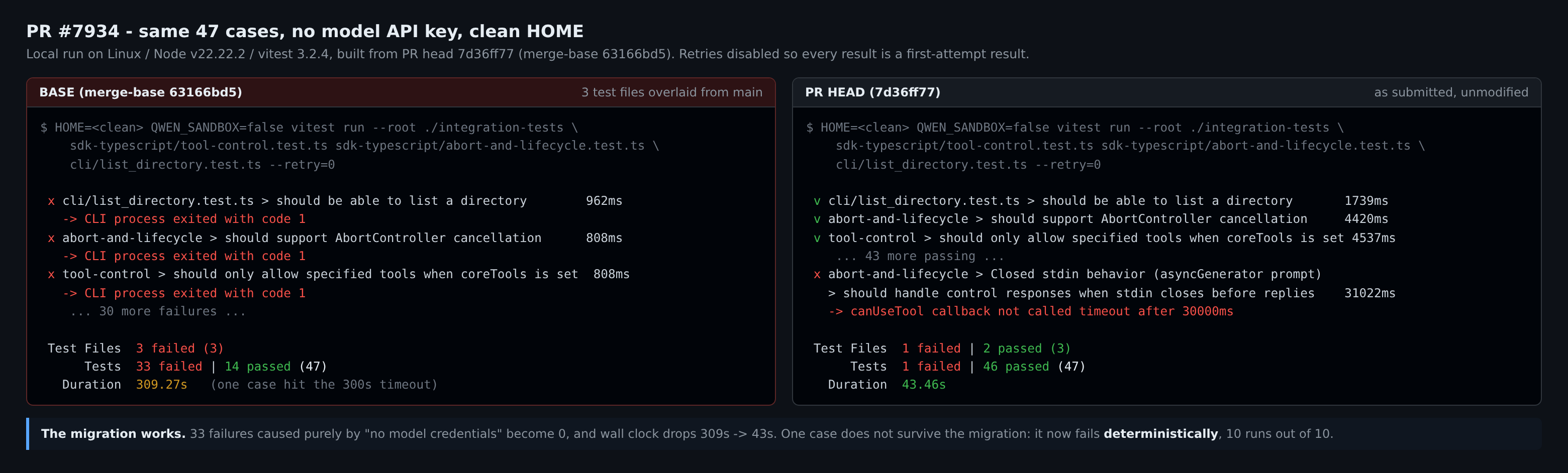Viewport: 1568px width, 473px height.
Task: Click the error line under the BASE list_directory test
Action: click(184, 219)
